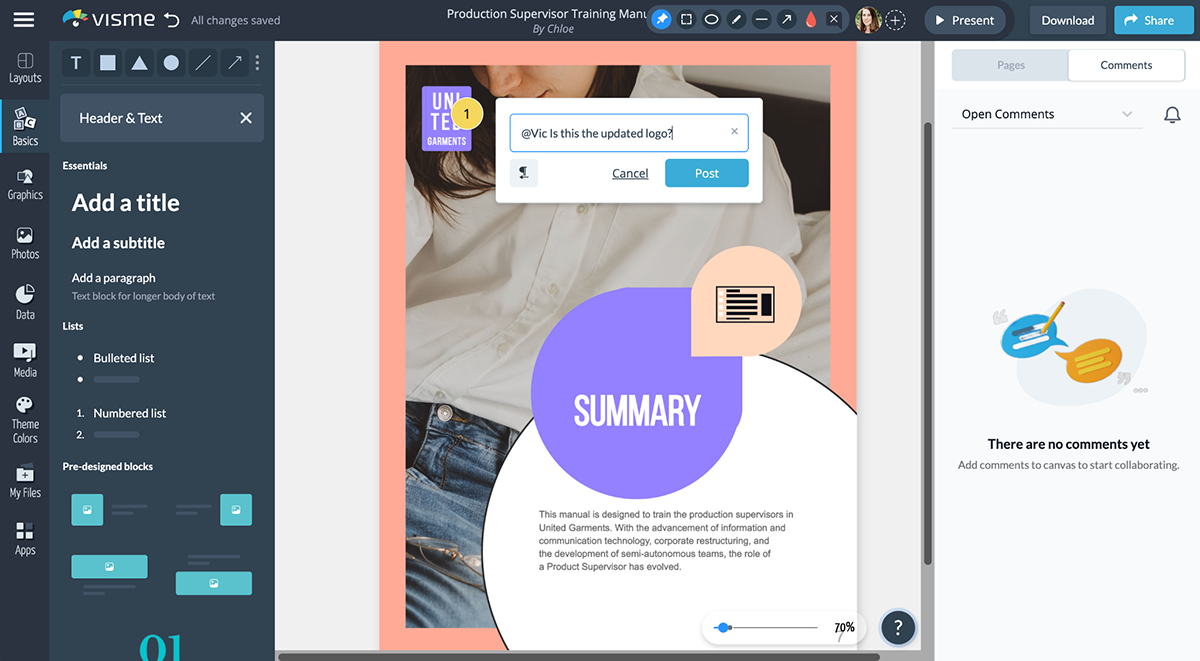The height and width of the screenshot is (661, 1200).
Task: Select the rectangle annotation tool
Action: (687, 20)
